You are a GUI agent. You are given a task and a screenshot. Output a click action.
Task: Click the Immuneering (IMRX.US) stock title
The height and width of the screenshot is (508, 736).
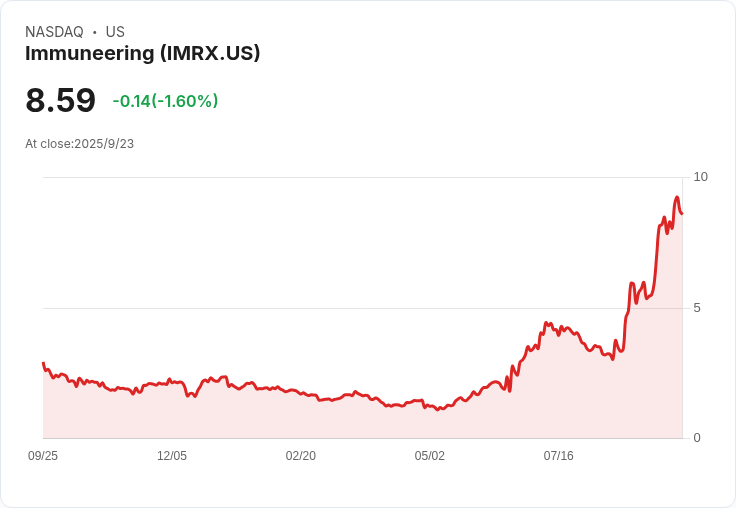(142, 53)
